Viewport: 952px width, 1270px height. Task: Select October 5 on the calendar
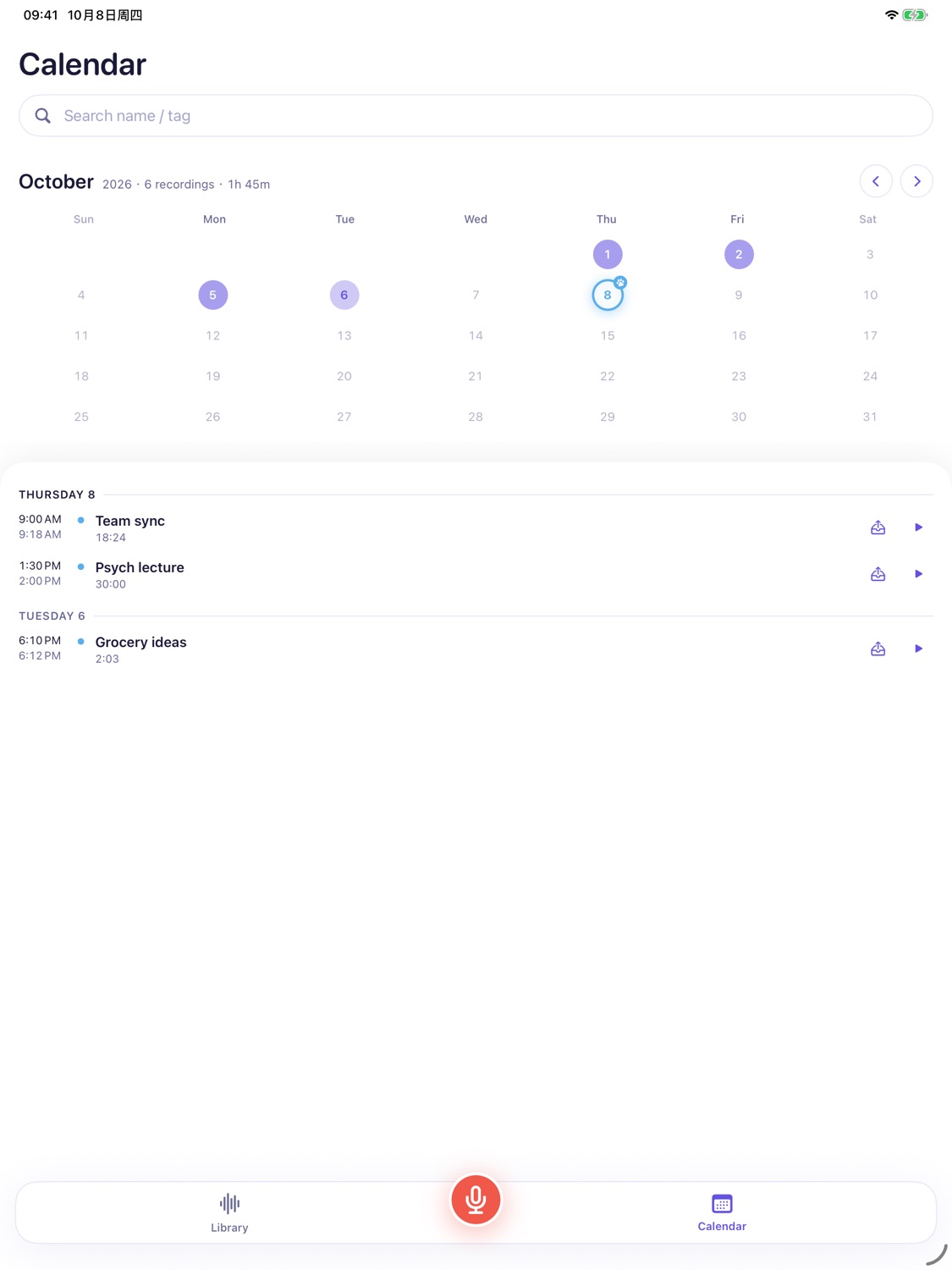pyautogui.click(x=213, y=295)
